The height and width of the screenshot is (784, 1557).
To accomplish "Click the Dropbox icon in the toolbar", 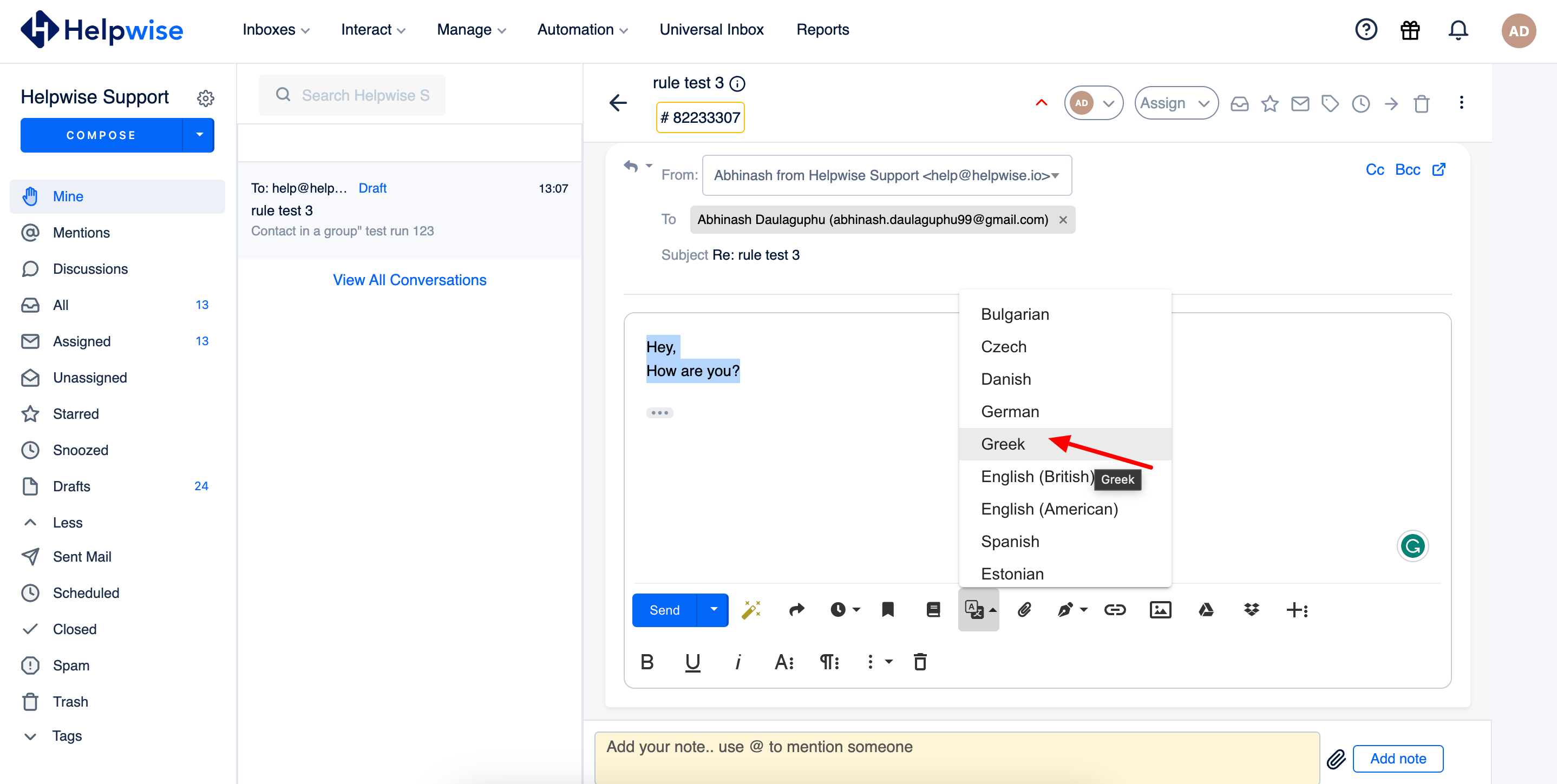I will pos(1251,609).
